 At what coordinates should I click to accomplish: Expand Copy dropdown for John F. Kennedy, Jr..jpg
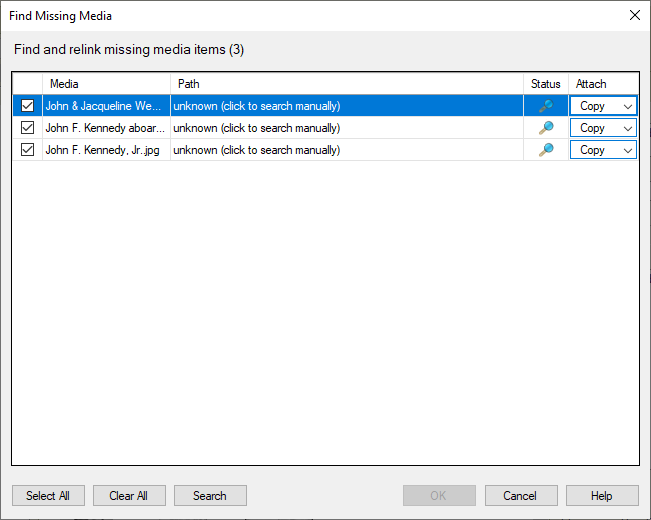pyautogui.click(x=603, y=150)
